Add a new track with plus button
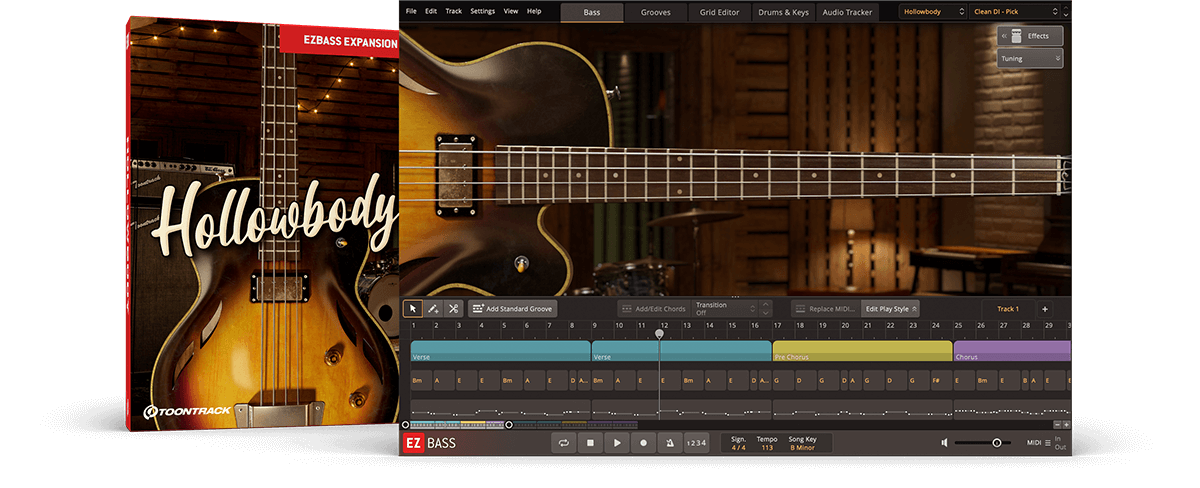 1044,309
